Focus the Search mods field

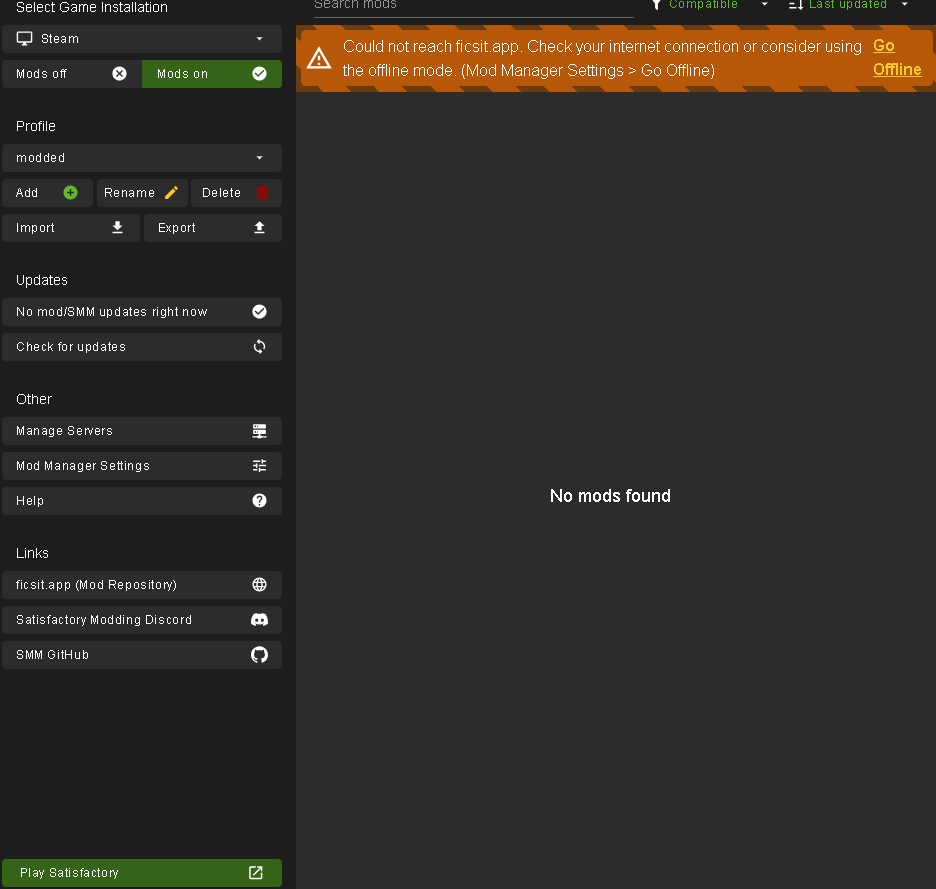click(473, 6)
